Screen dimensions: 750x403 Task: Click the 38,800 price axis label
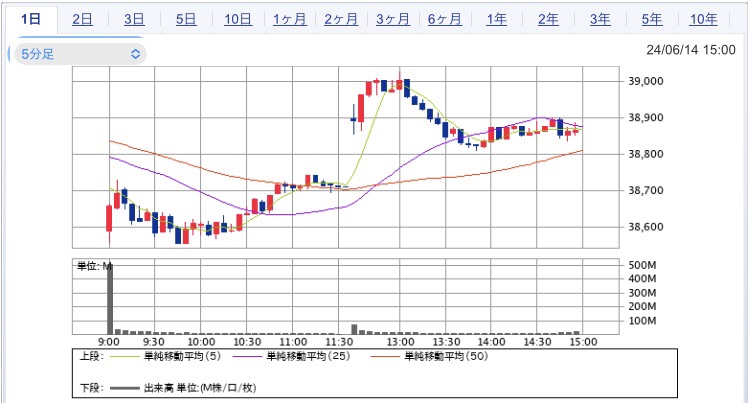[646, 154]
